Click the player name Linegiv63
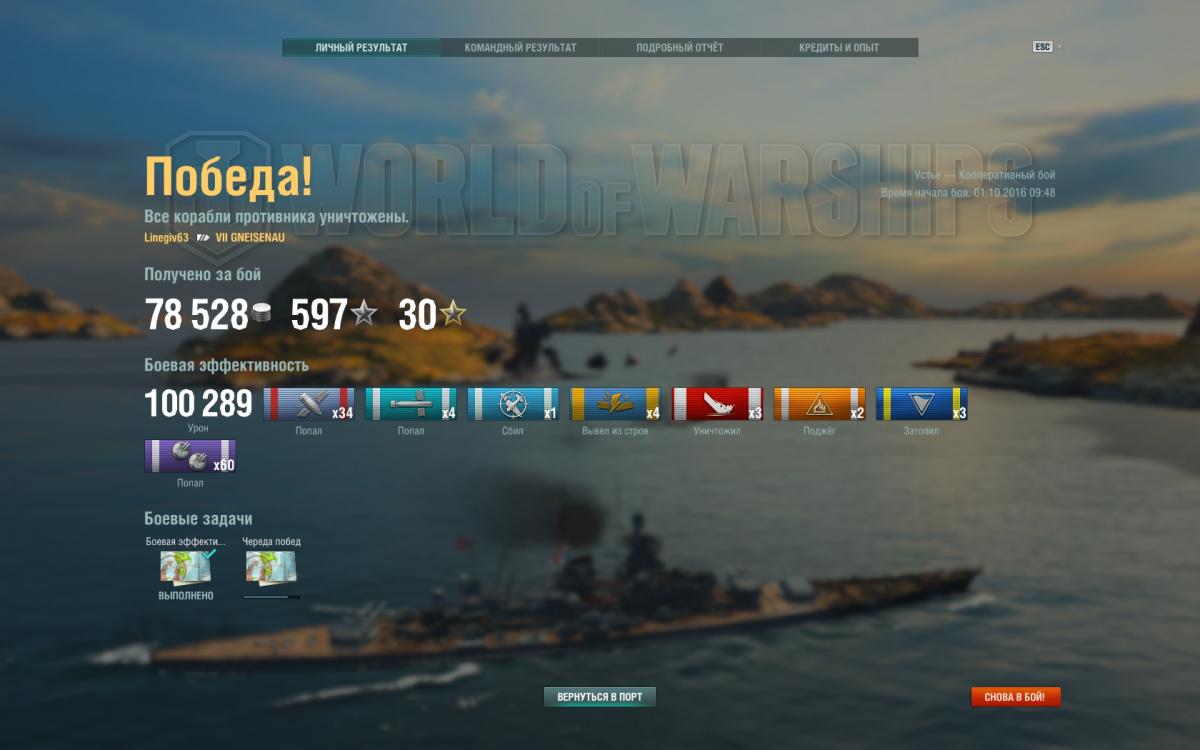Image resolution: width=1200 pixels, height=750 pixels. [x=166, y=237]
